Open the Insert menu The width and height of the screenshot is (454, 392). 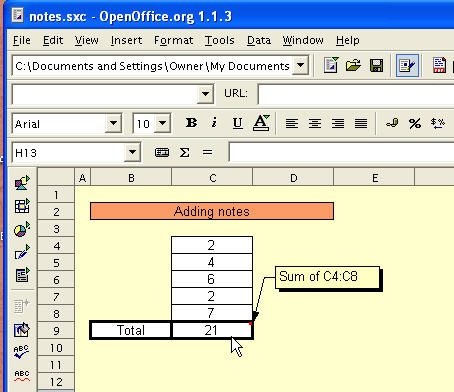click(126, 40)
